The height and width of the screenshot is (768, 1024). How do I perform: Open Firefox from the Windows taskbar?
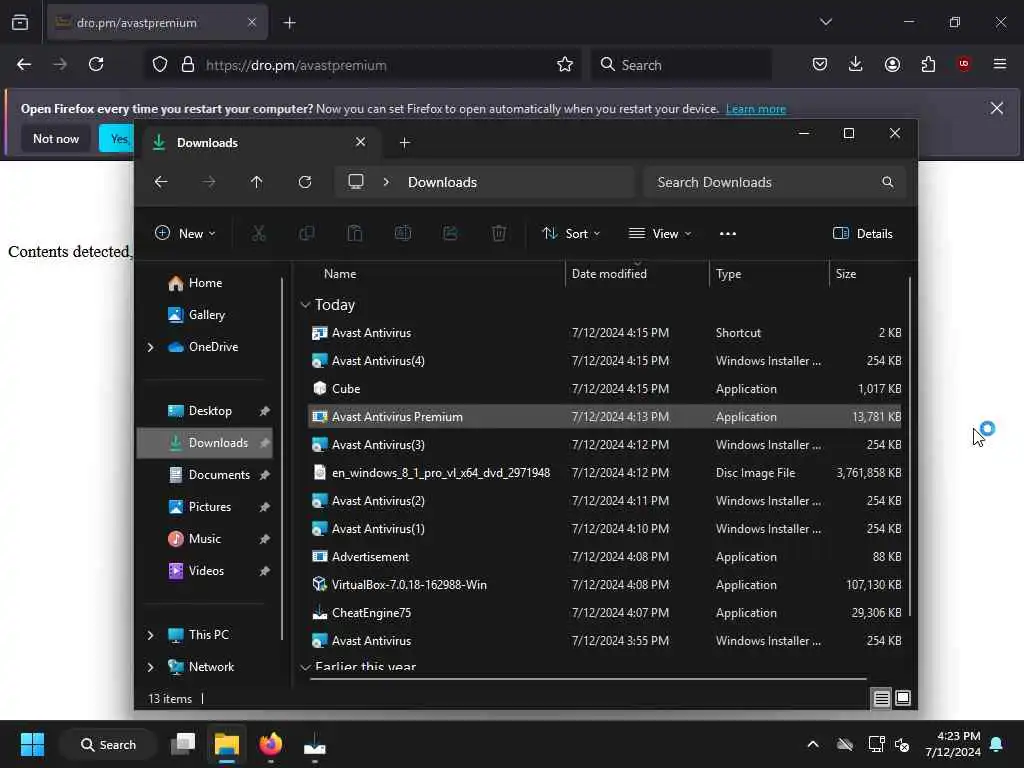(270, 744)
